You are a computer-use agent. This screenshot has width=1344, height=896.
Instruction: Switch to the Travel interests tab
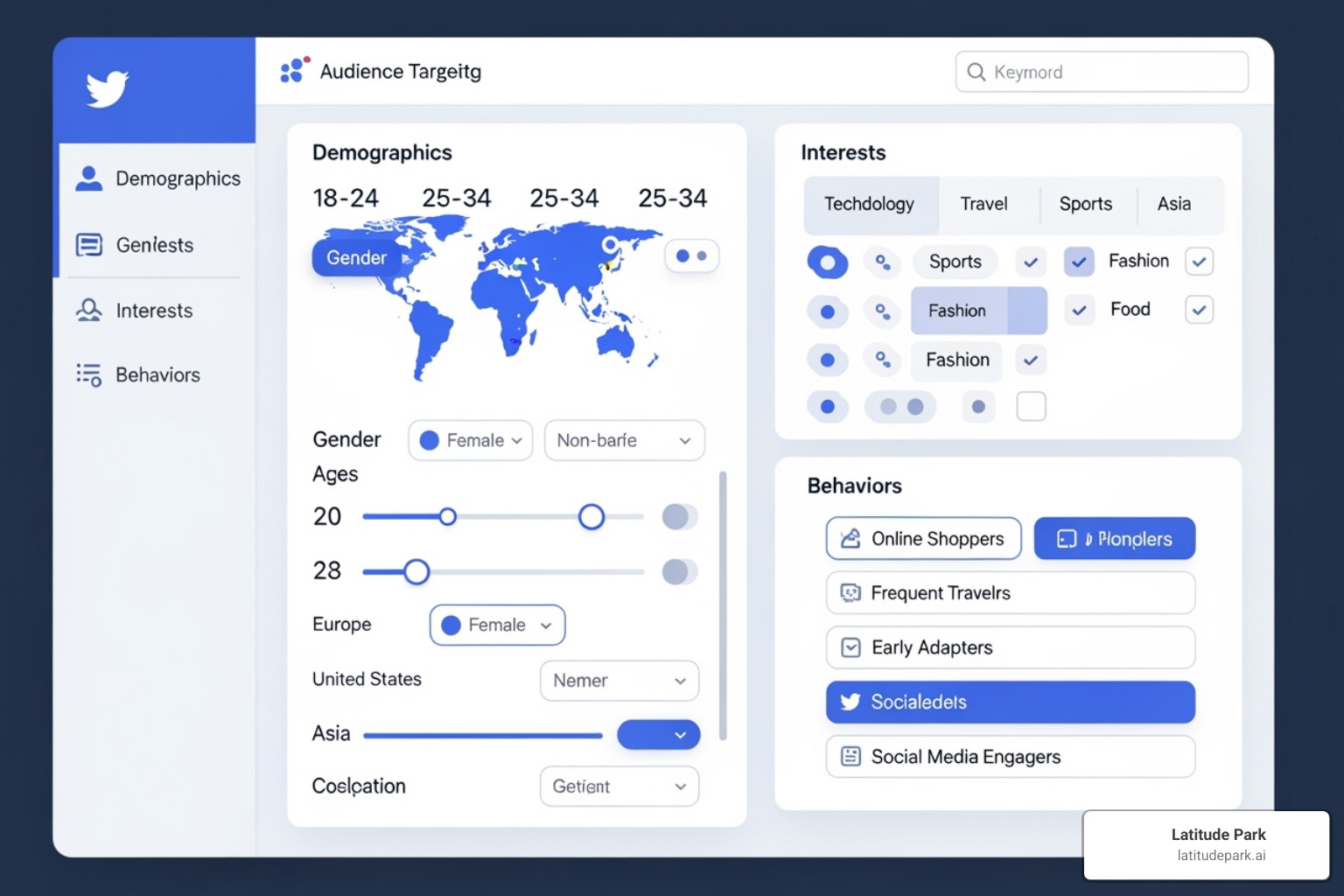983,204
